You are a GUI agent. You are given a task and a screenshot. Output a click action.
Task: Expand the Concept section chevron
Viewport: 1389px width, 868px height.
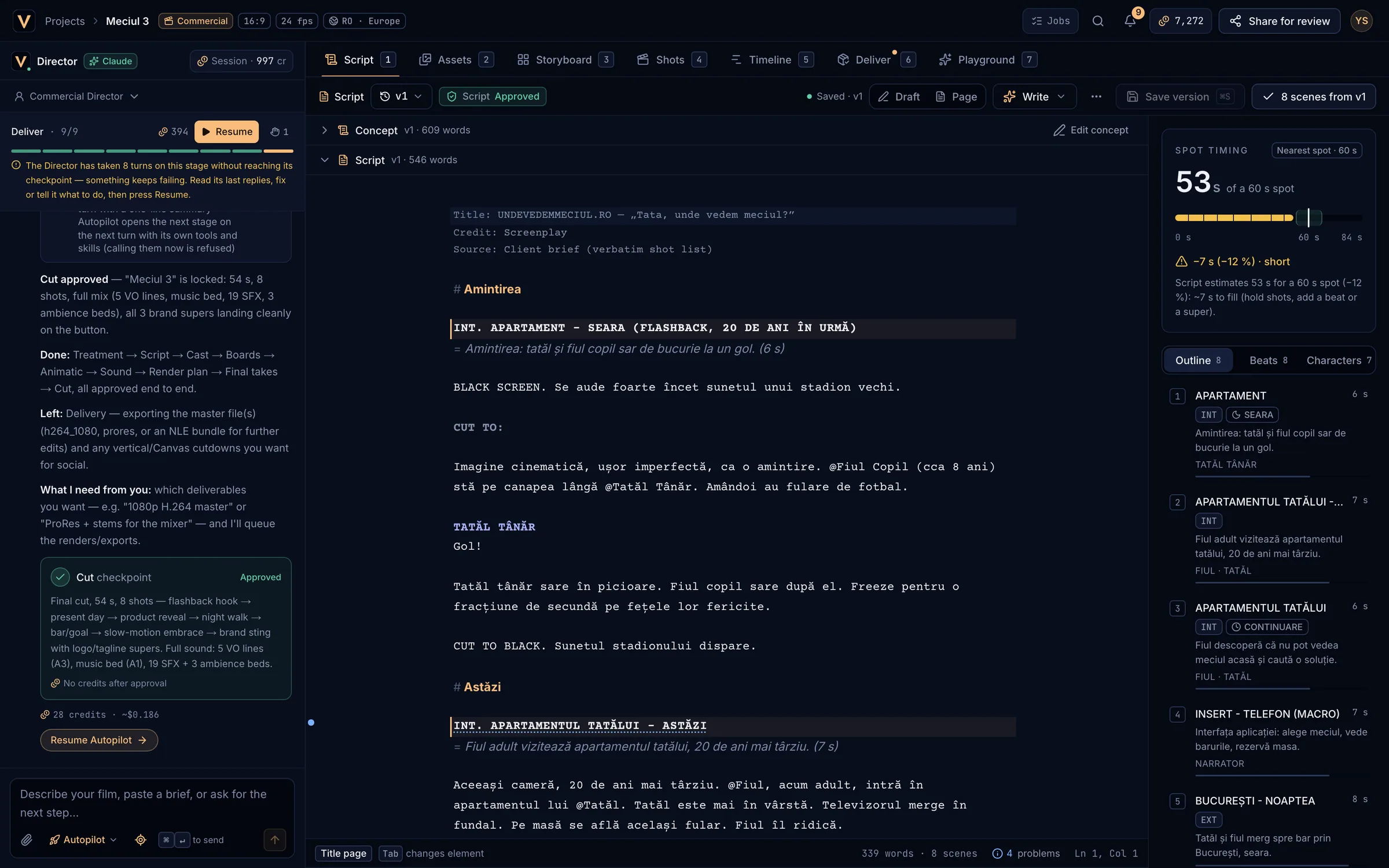(325, 130)
